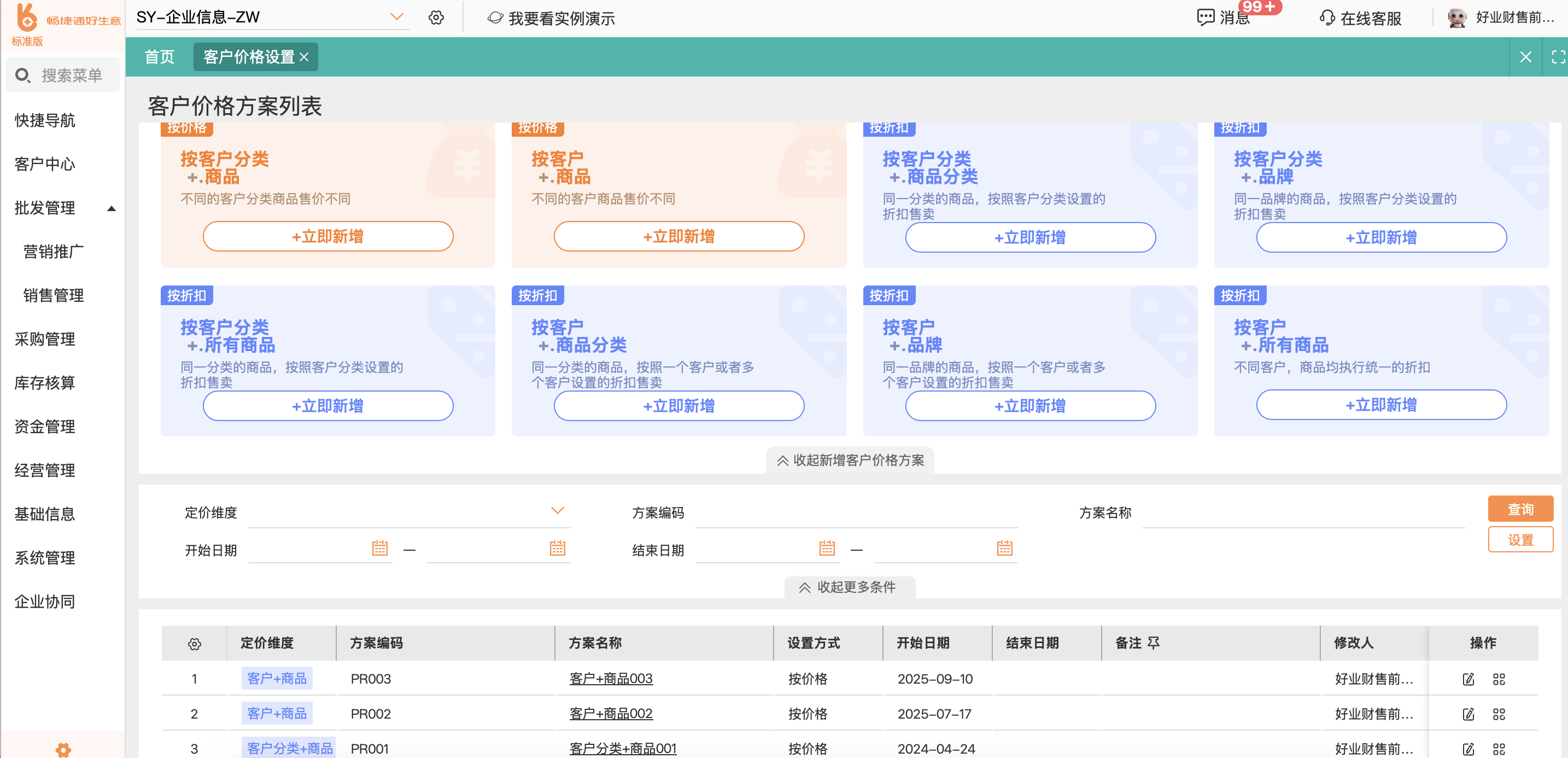The image size is (1568, 758).
Task: Click the 方案编码 input field
Action: (855, 513)
